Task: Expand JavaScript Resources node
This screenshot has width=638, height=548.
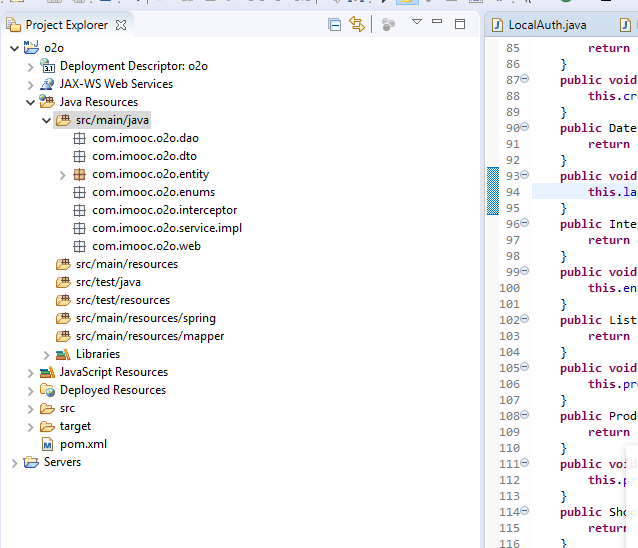Action: click(31, 373)
